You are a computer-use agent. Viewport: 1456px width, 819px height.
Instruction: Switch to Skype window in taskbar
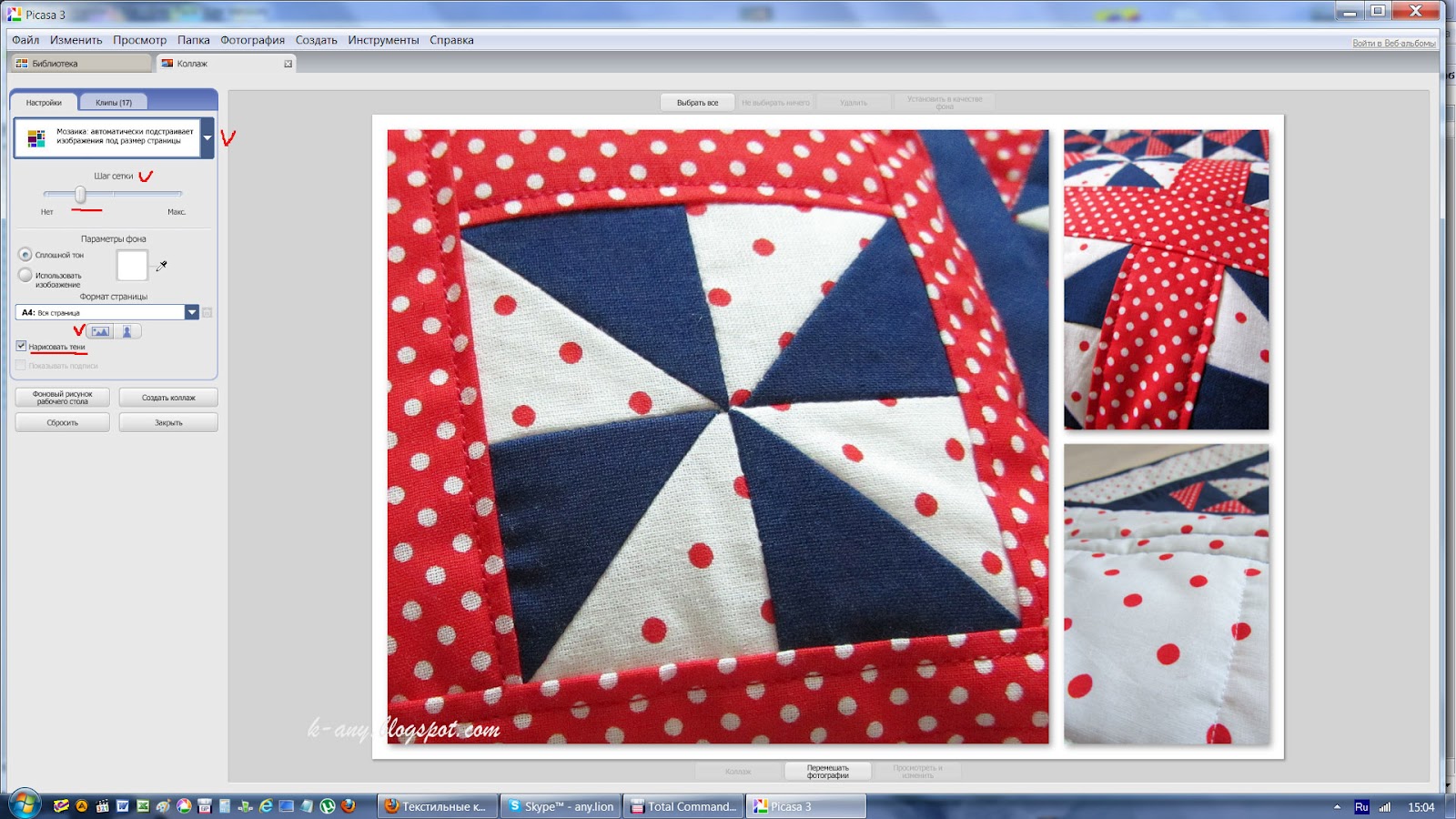pyautogui.click(x=561, y=806)
